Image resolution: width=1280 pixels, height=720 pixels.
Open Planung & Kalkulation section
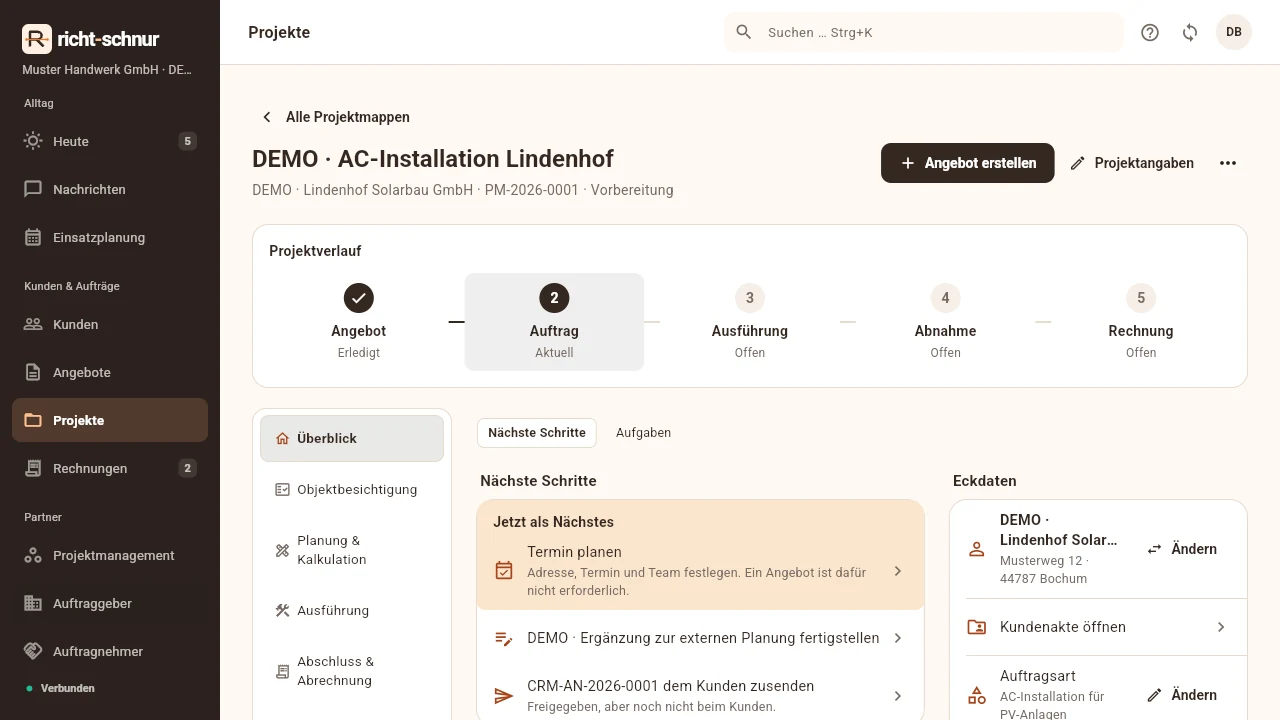click(x=352, y=550)
